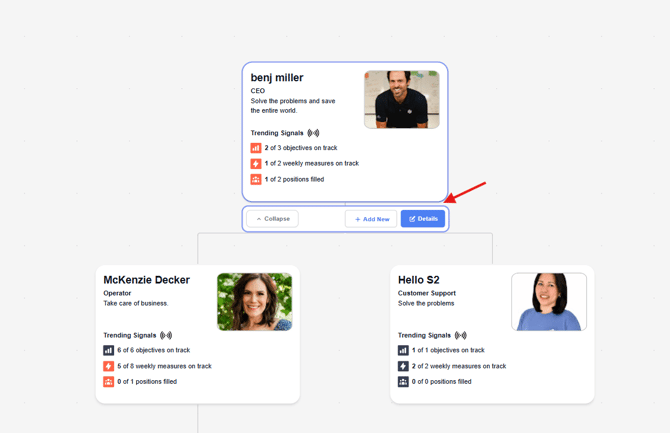Click the Trending Signals broadcast icon on McKenzie Decker's card
The height and width of the screenshot is (433, 670).
pyautogui.click(x=166, y=336)
